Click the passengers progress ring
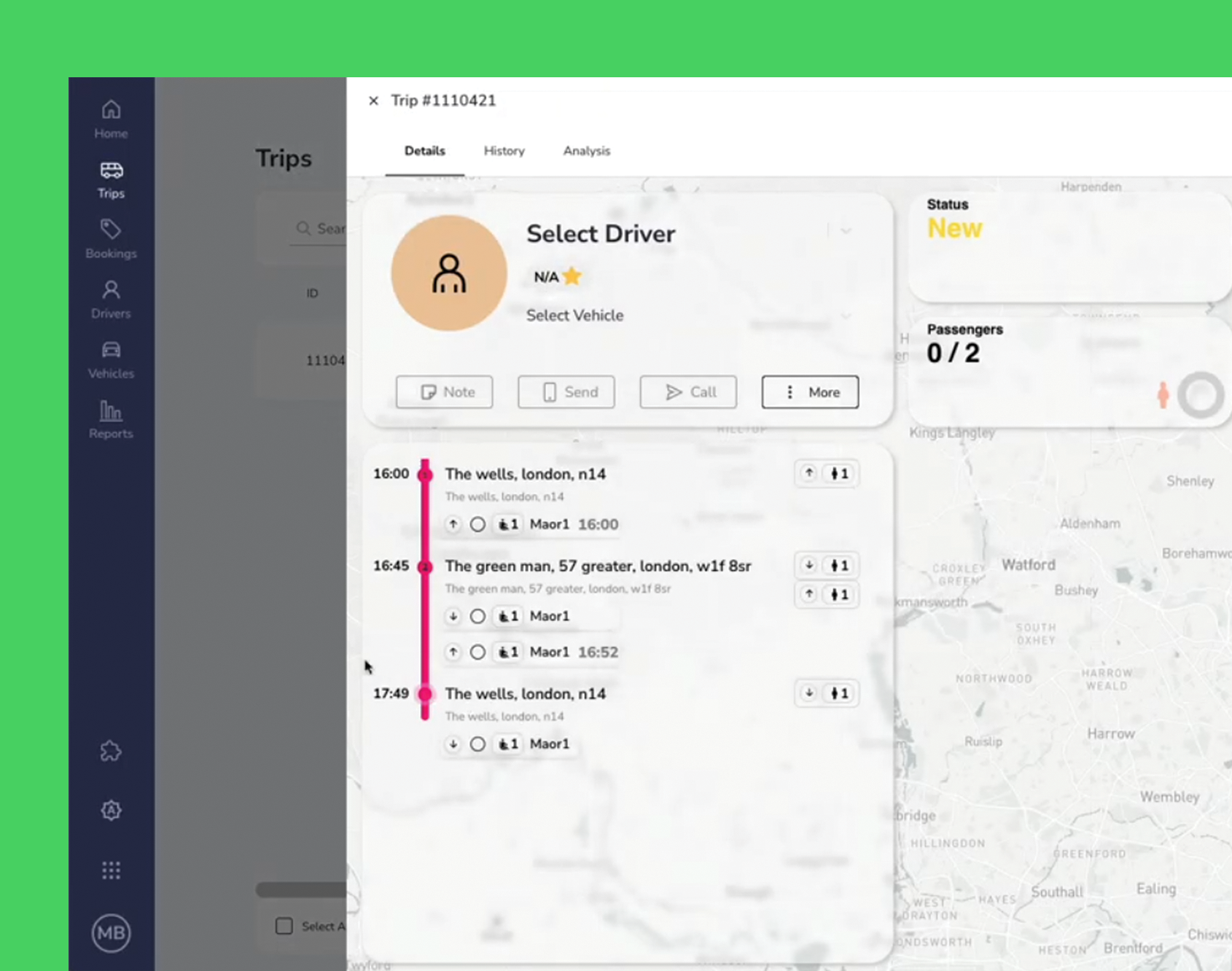 [x=1201, y=395]
